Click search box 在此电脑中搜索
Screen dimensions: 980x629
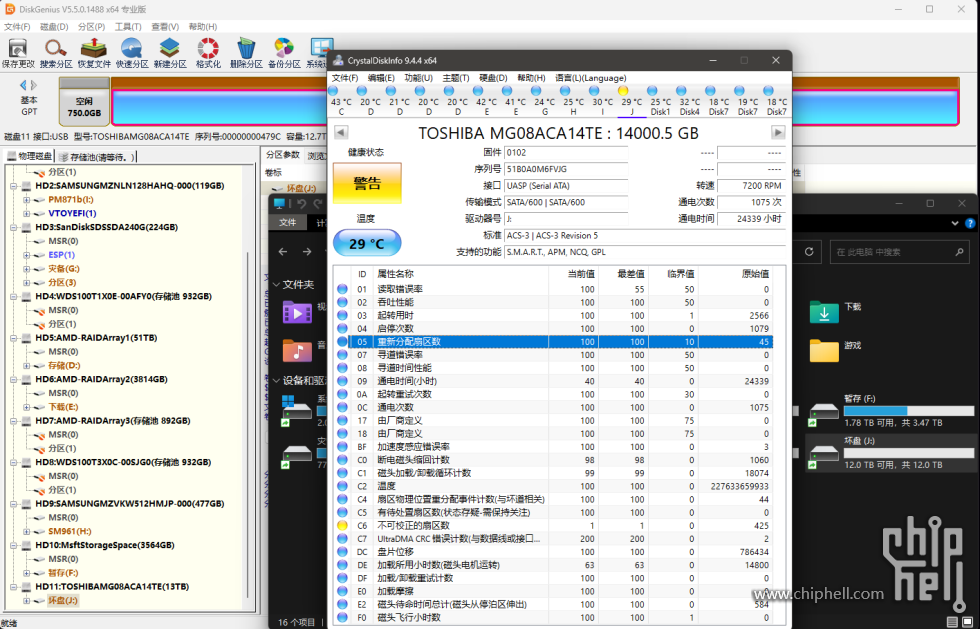[x=899, y=251]
